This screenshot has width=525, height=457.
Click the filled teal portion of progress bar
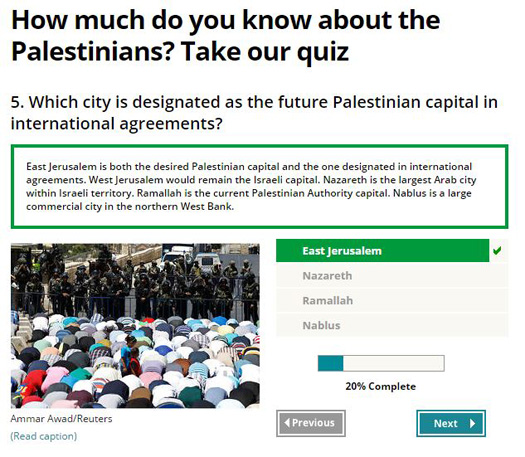[330, 363]
